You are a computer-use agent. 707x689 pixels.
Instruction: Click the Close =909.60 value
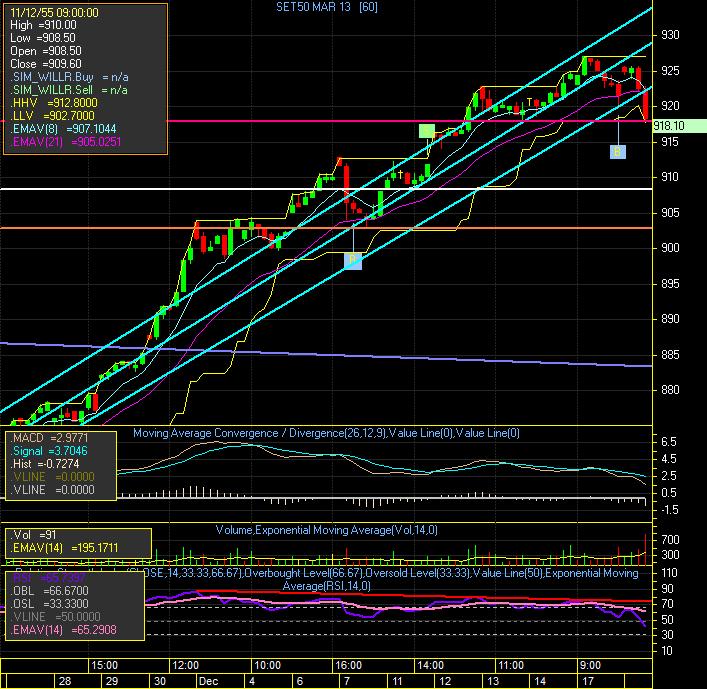tap(46, 64)
